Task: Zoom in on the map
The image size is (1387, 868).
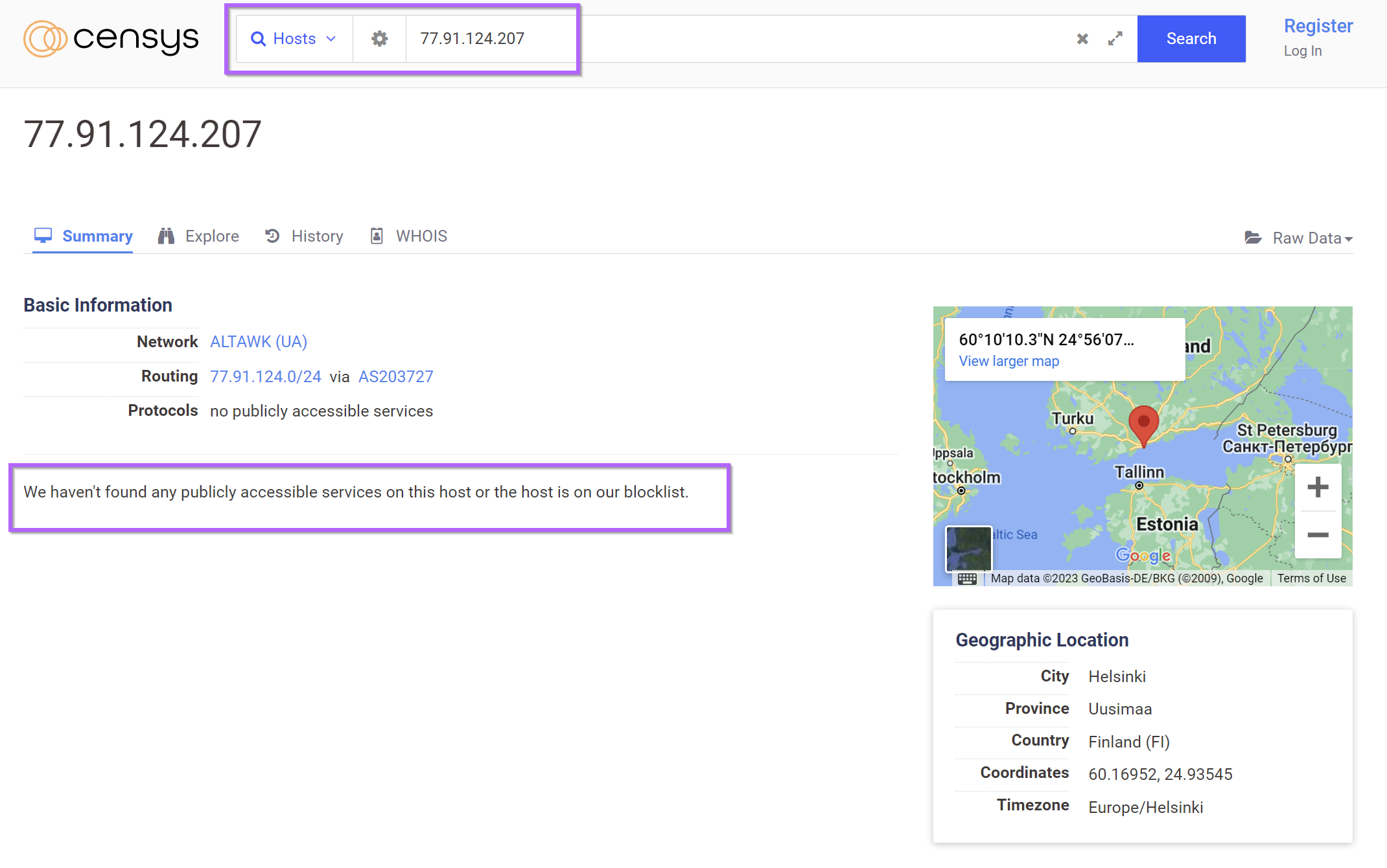Action: [x=1317, y=487]
